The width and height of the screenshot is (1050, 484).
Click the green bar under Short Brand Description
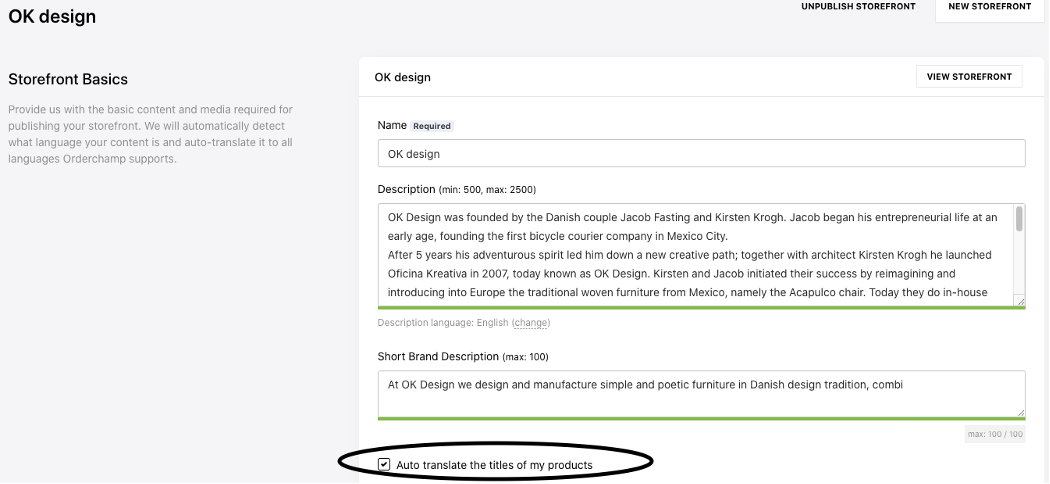[701, 418]
